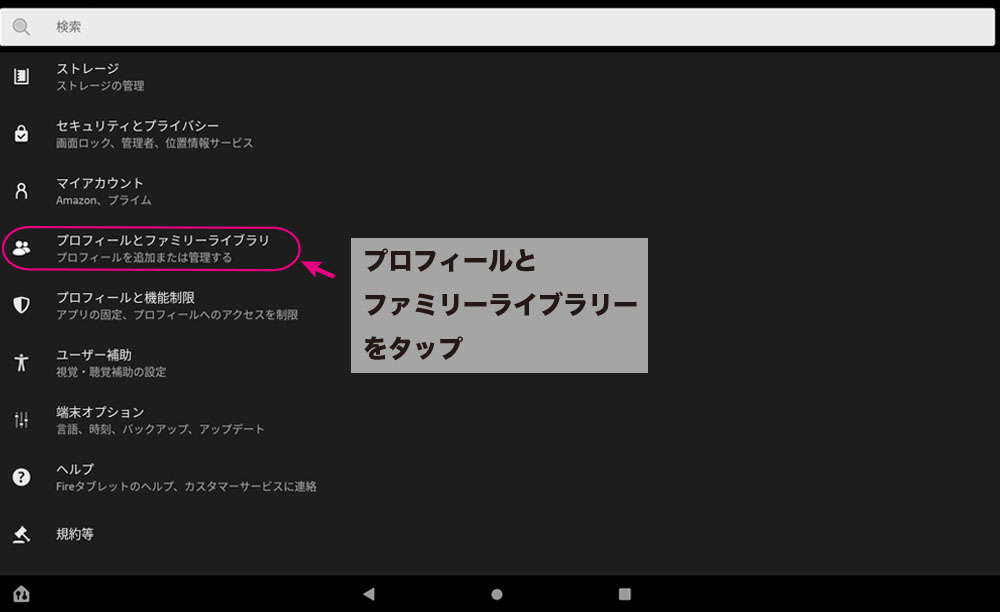
Task: Tap the storage (ストレージ) icon
Action: [21, 77]
